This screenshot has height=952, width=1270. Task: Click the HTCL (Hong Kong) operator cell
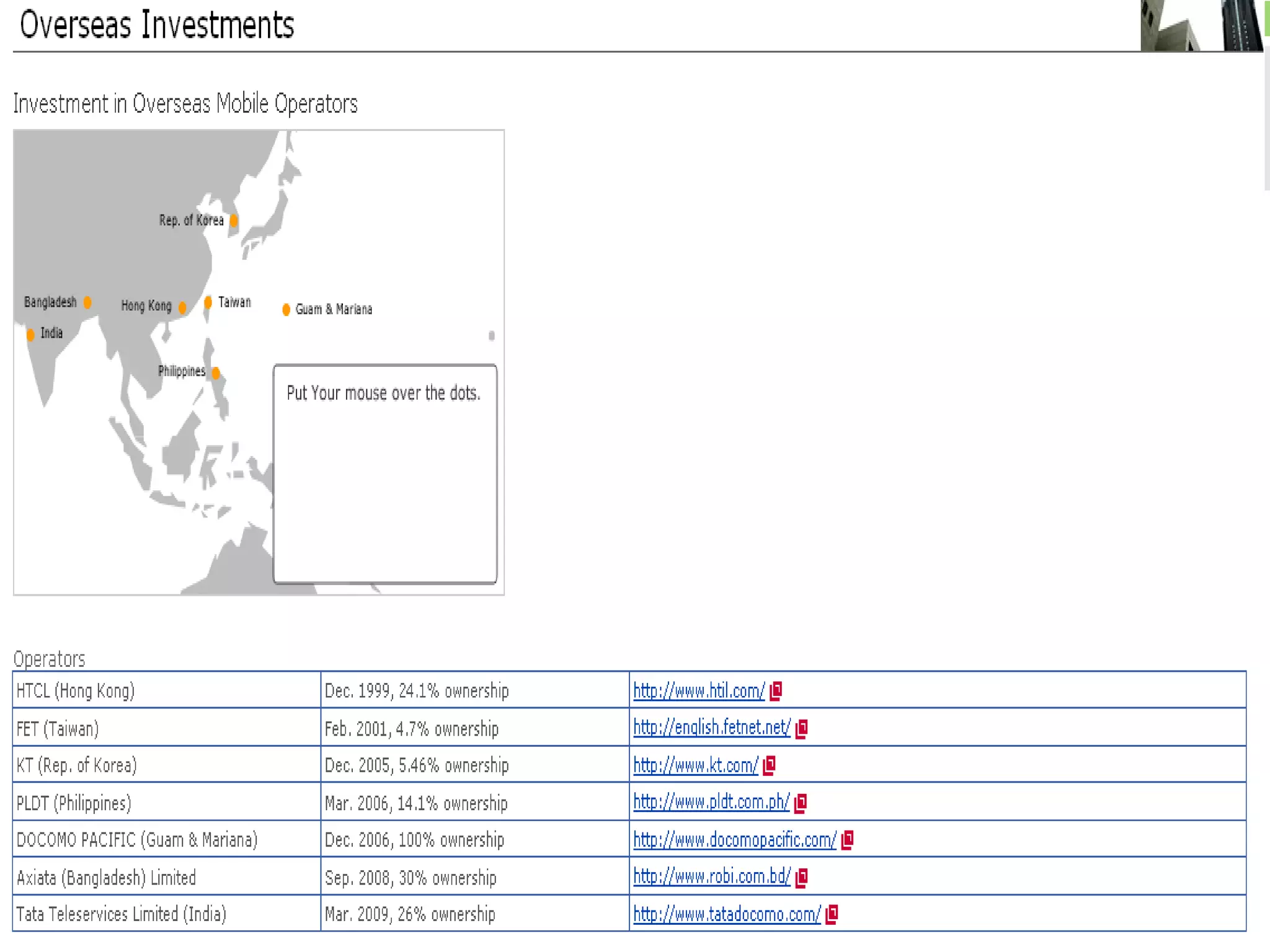[x=167, y=690]
